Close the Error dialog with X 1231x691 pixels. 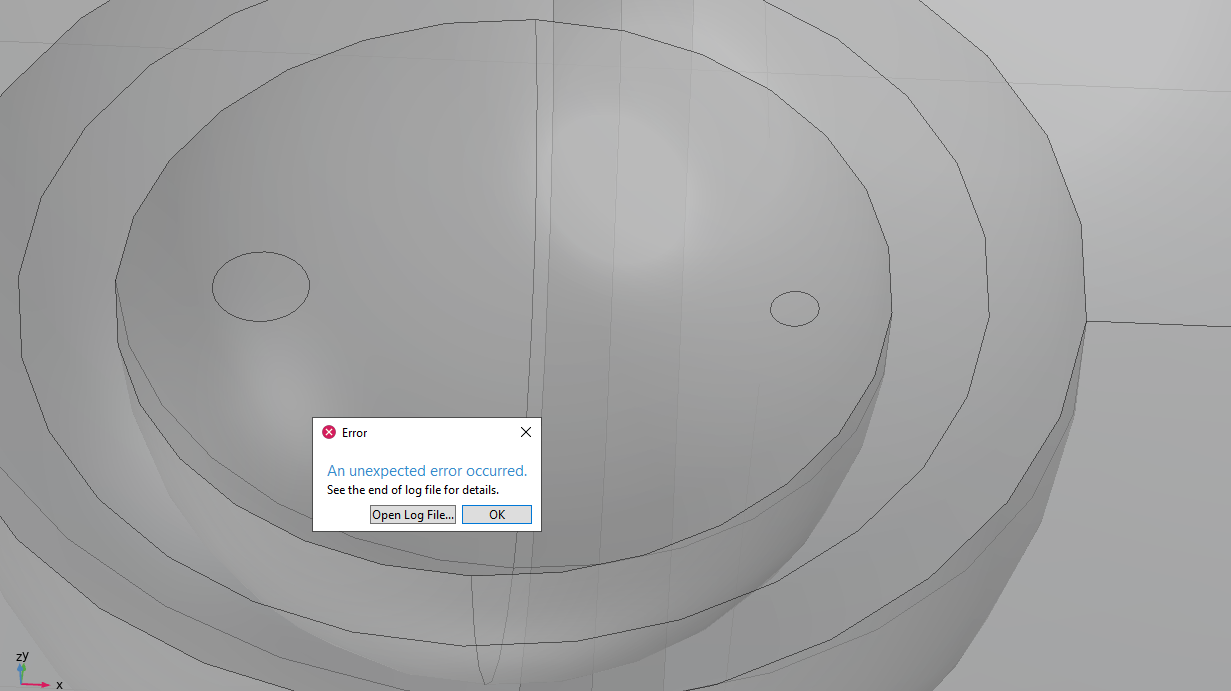(526, 432)
